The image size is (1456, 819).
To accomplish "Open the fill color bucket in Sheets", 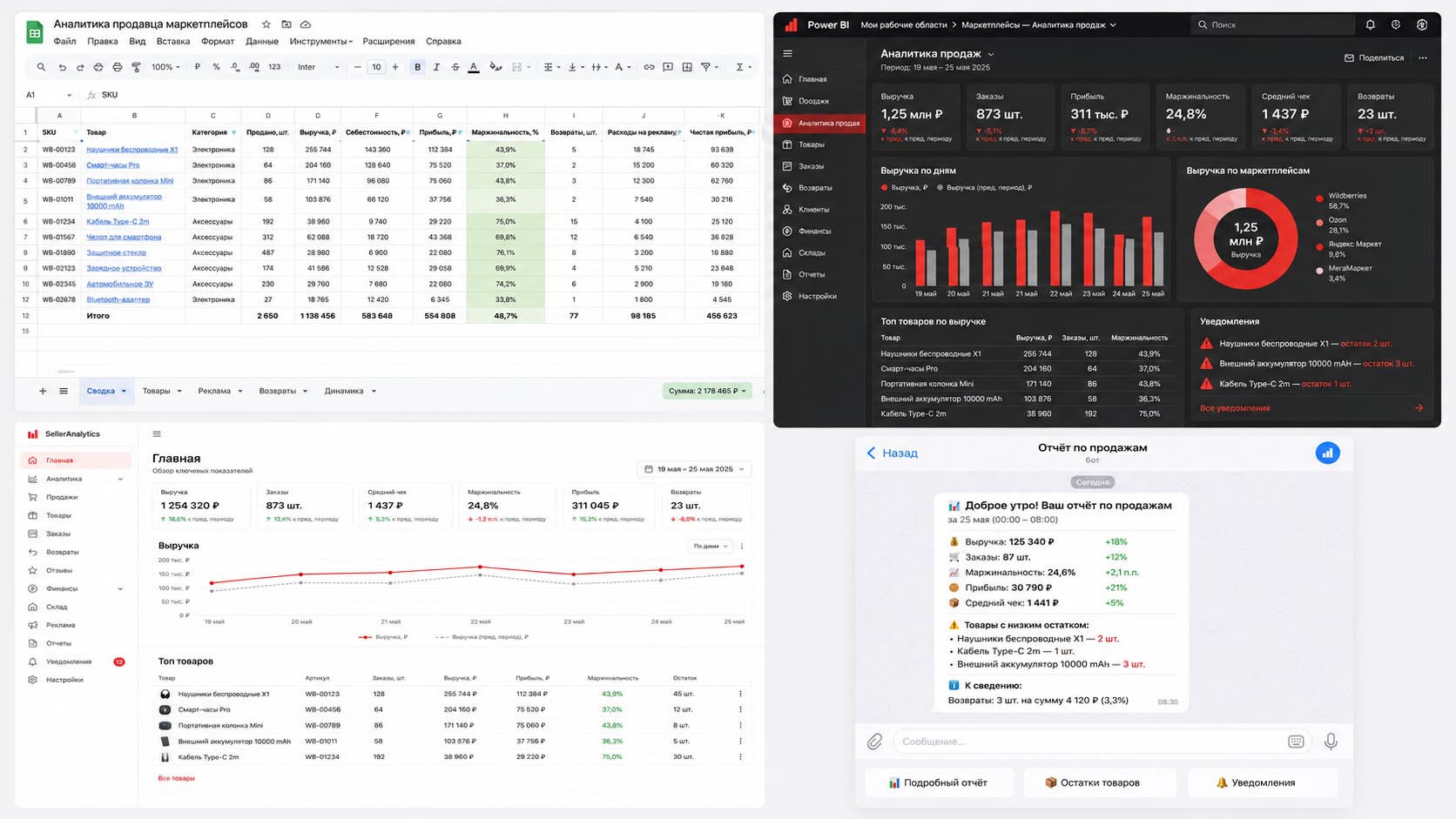I will (x=495, y=67).
